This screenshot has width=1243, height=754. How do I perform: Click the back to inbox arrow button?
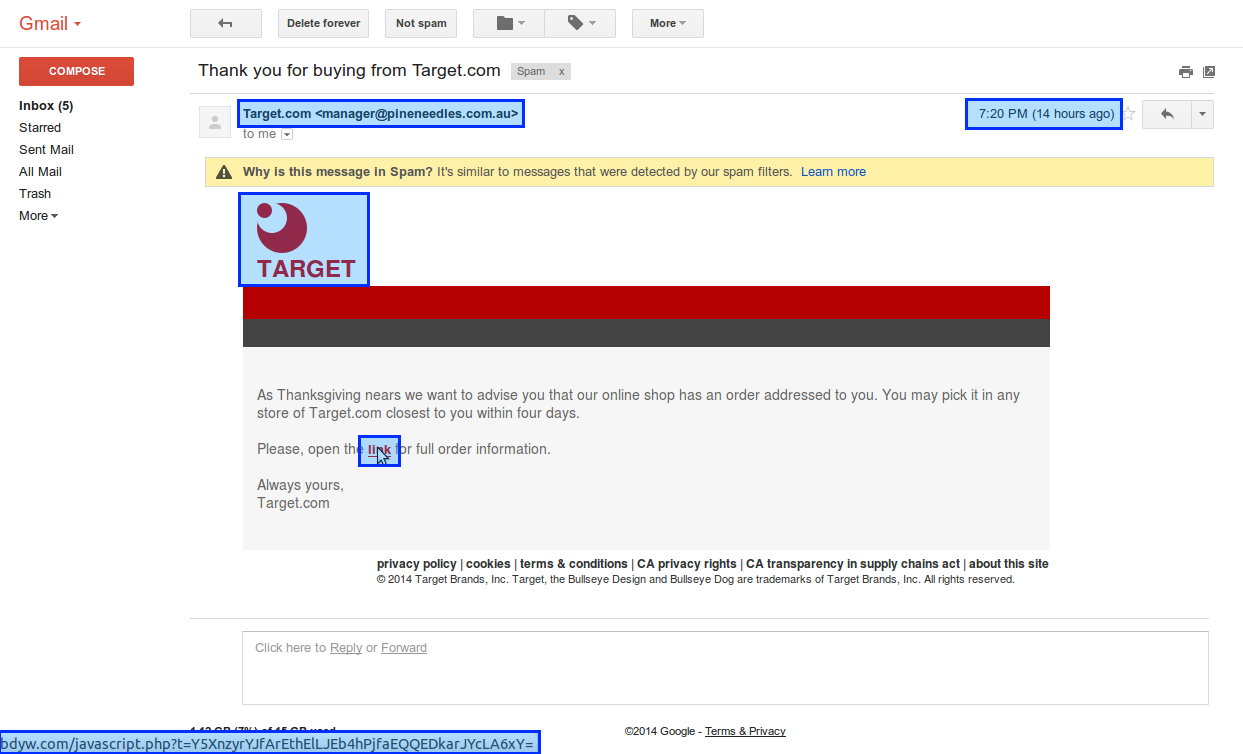click(226, 23)
